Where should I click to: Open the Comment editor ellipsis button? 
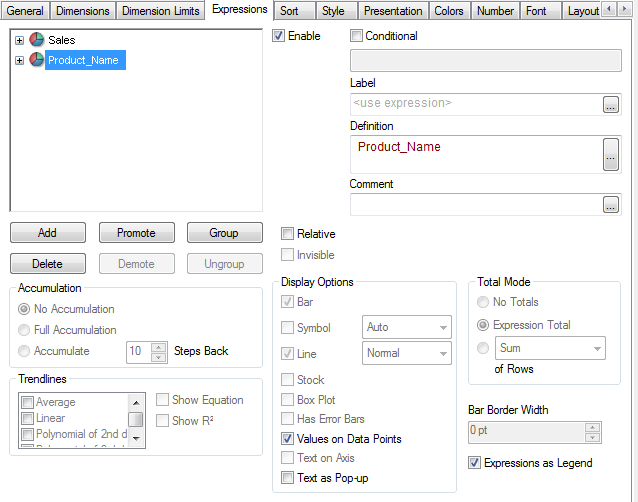click(611, 204)
